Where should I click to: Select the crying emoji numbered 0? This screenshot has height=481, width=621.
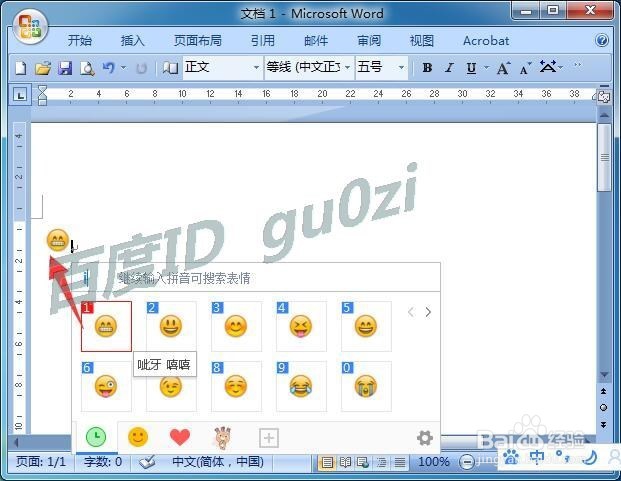point(366,386)
